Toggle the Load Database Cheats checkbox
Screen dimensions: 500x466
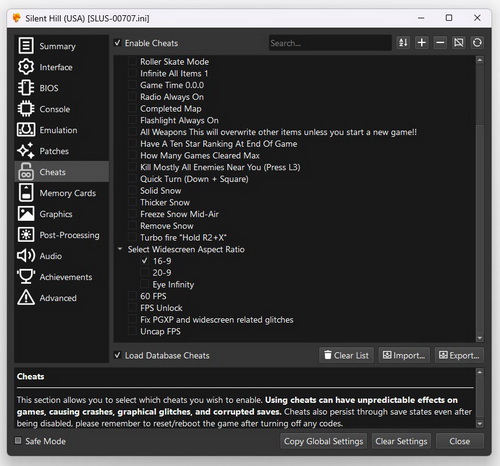pyautogui.click(x=117, y=355)
